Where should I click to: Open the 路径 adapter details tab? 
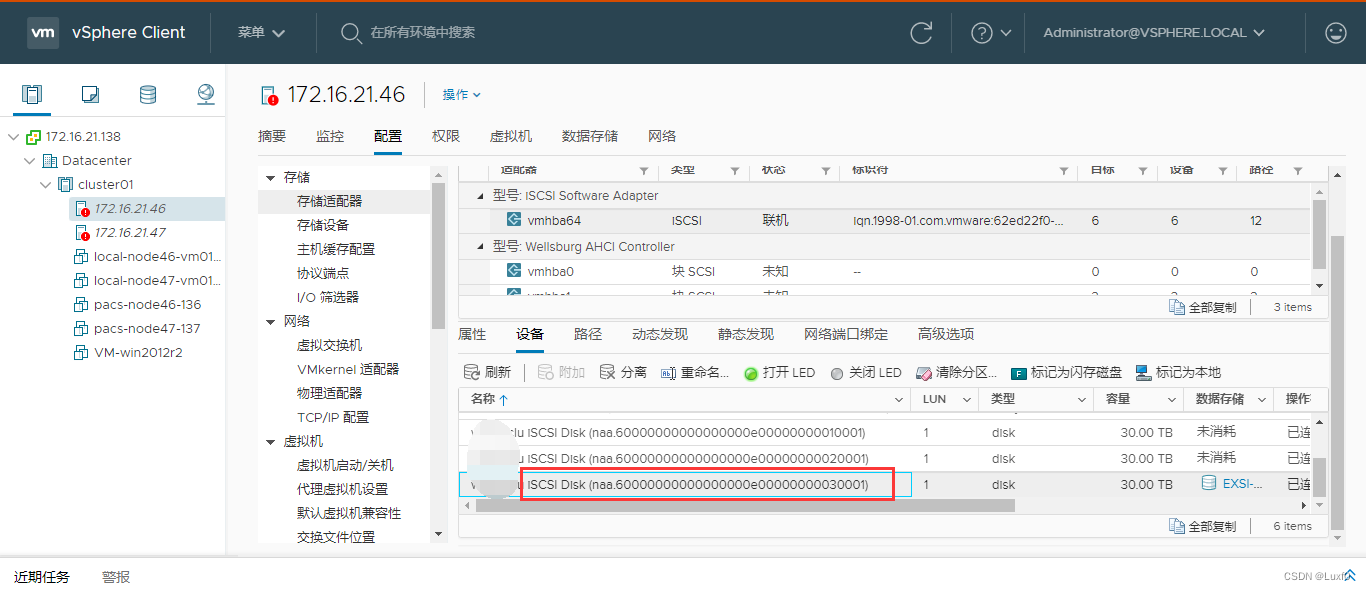coord(588,334)
